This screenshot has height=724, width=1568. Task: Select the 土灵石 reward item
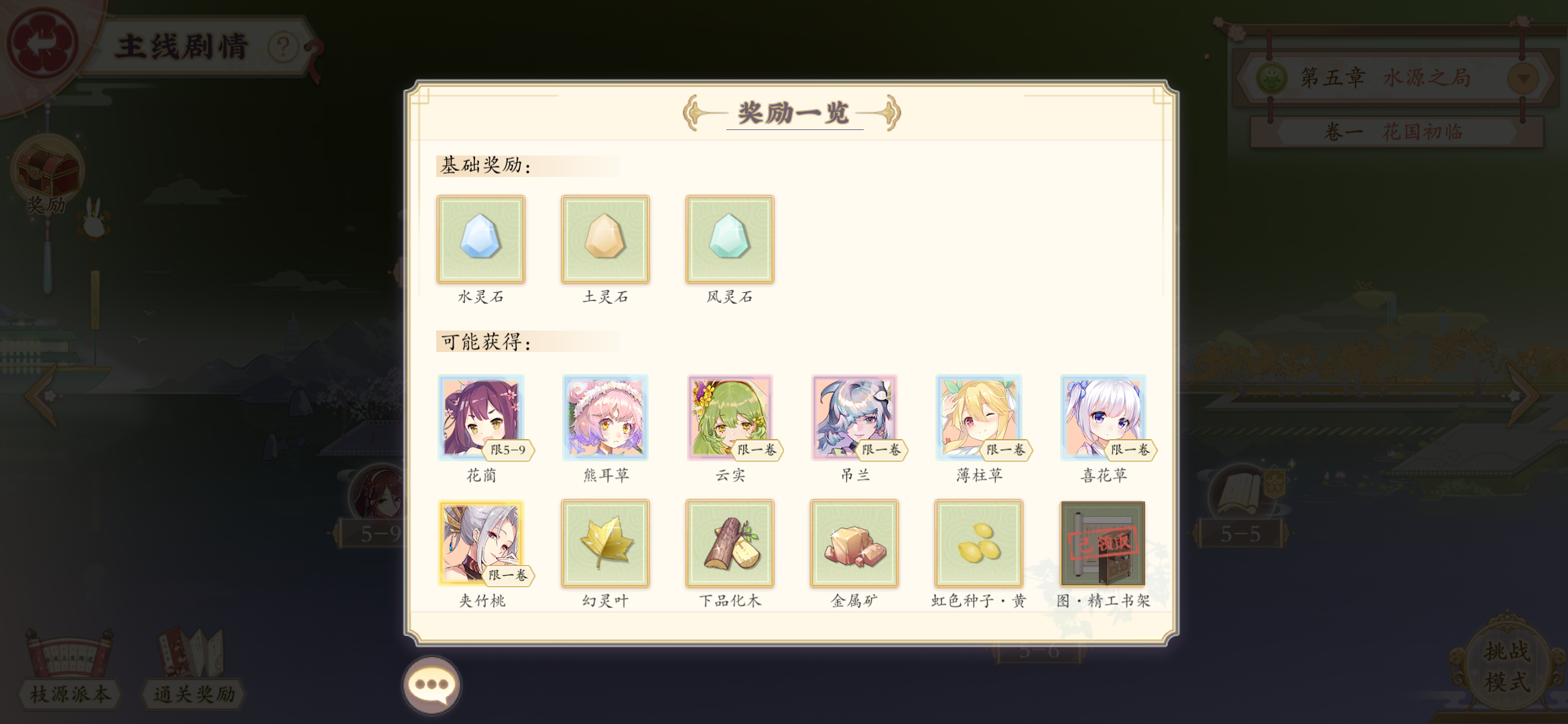click(605, 239)
